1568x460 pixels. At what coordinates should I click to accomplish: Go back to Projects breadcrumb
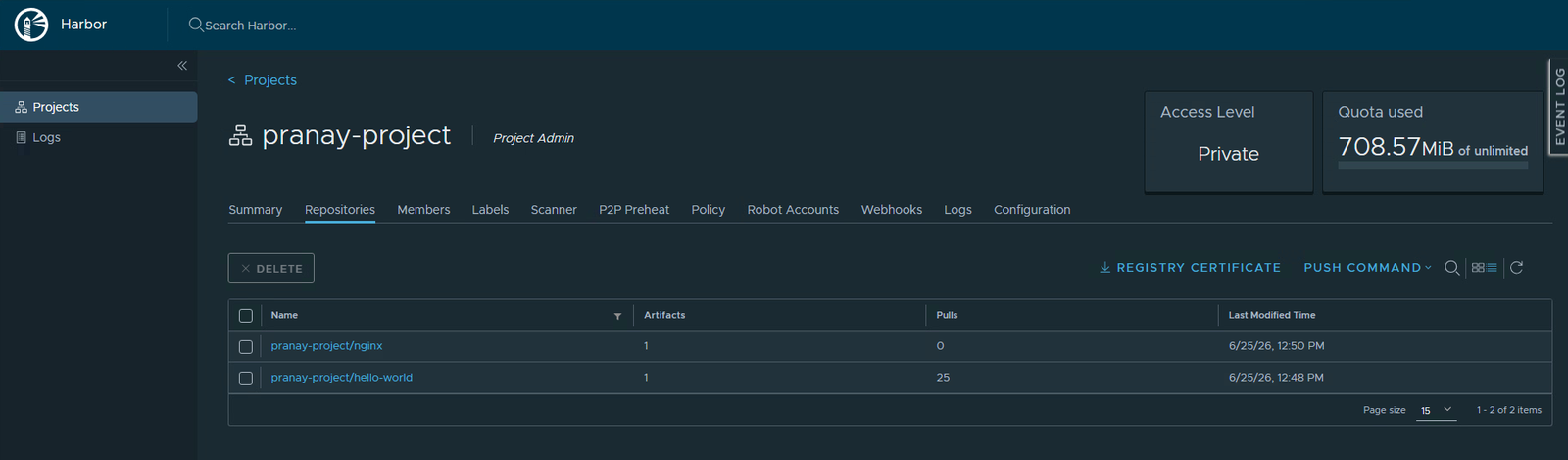tap(270, 80)
